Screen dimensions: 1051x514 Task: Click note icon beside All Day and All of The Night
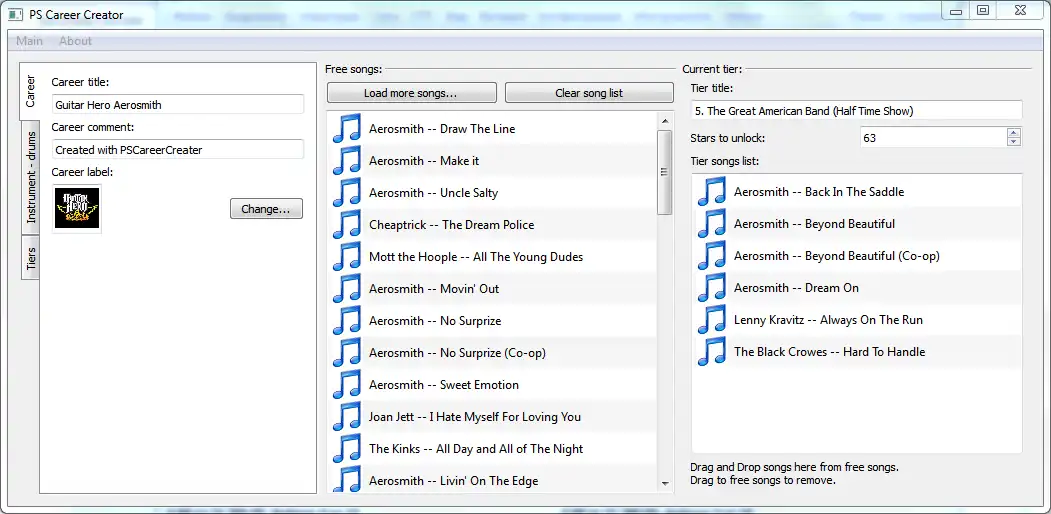point(347,449)
